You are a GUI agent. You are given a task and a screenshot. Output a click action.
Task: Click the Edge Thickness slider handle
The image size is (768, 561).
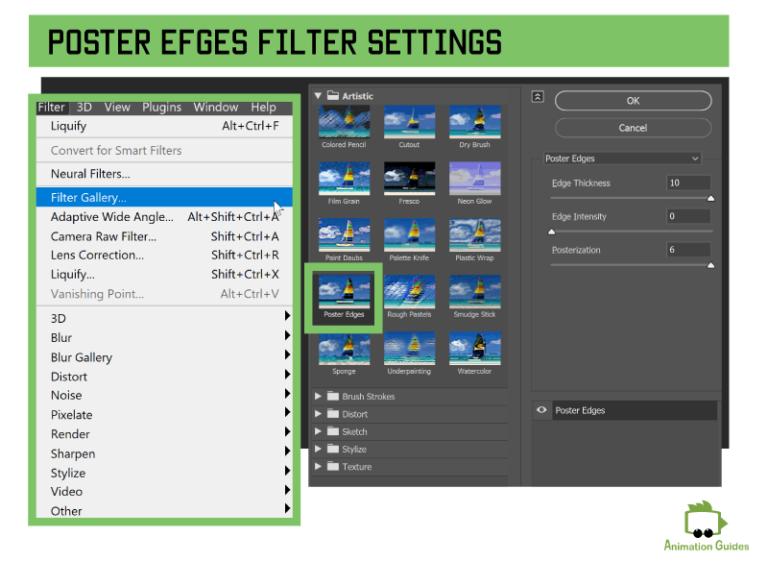point(711,199)
